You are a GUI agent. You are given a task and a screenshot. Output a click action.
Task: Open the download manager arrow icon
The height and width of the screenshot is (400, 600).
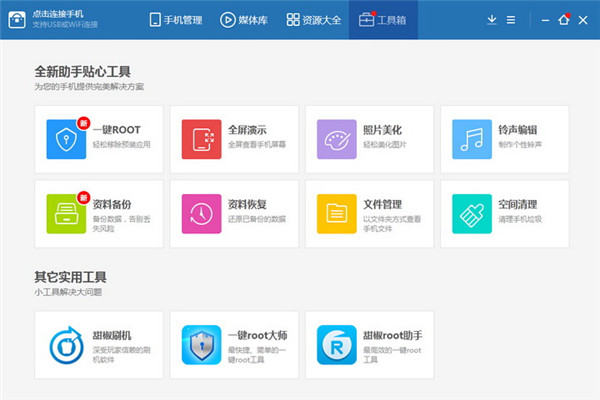coord(491,19)
